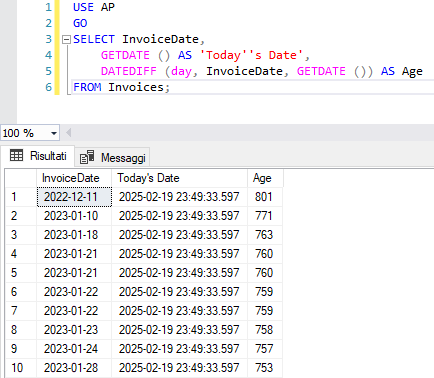The width and height of the screenshot is (434, 378).
Task: Click the Age column header
Action: click(265, 178)
